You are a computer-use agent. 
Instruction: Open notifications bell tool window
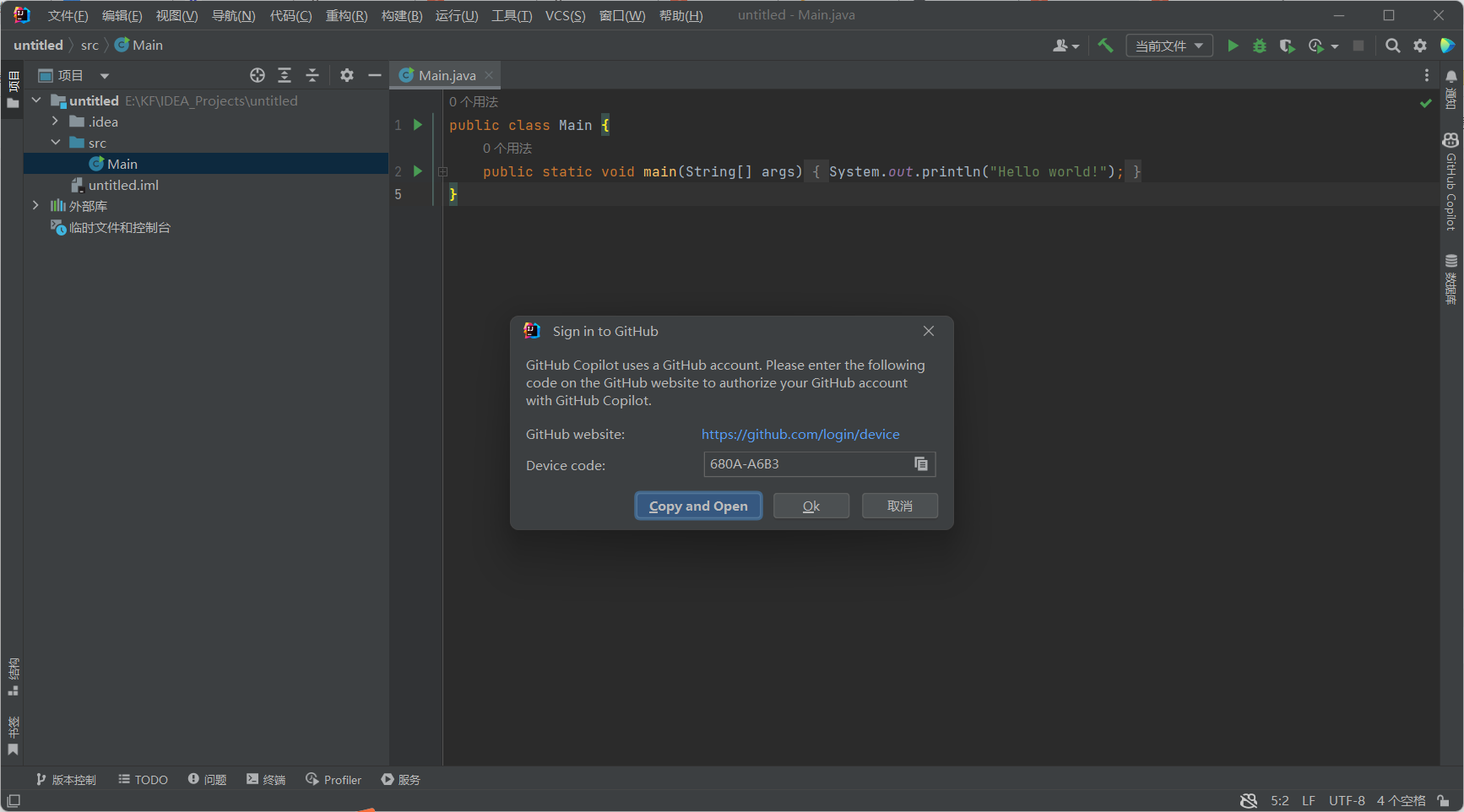point(1451,89)
